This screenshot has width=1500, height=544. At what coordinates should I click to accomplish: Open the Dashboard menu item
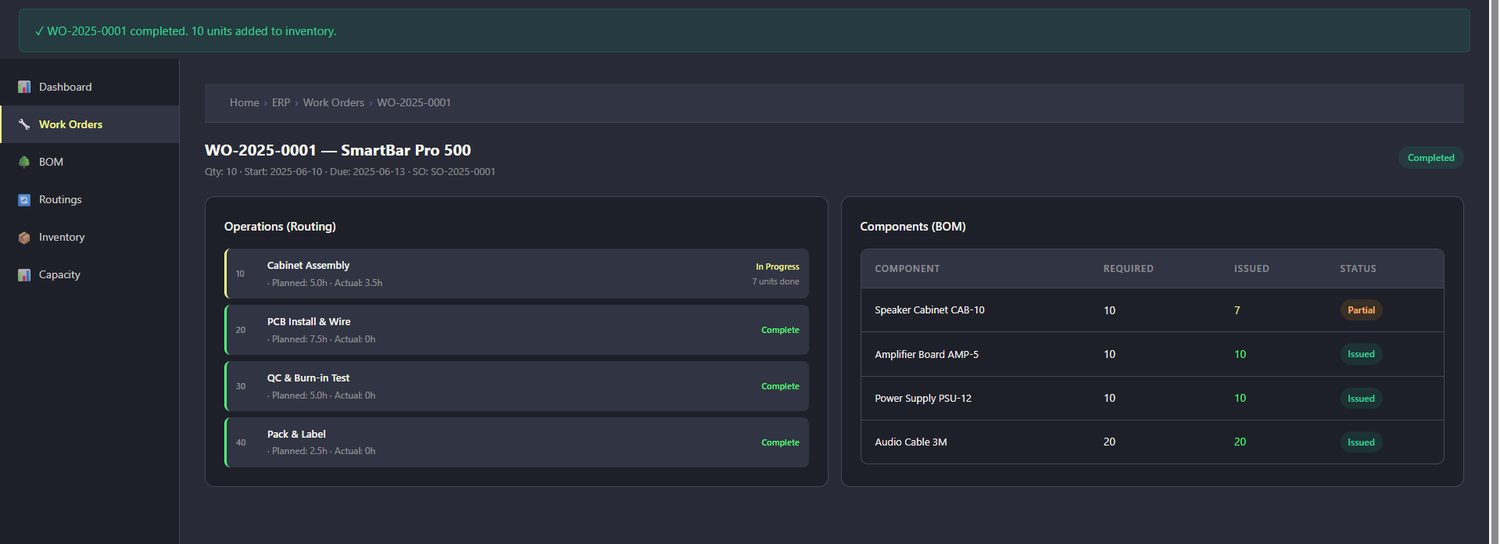[90, 87]
